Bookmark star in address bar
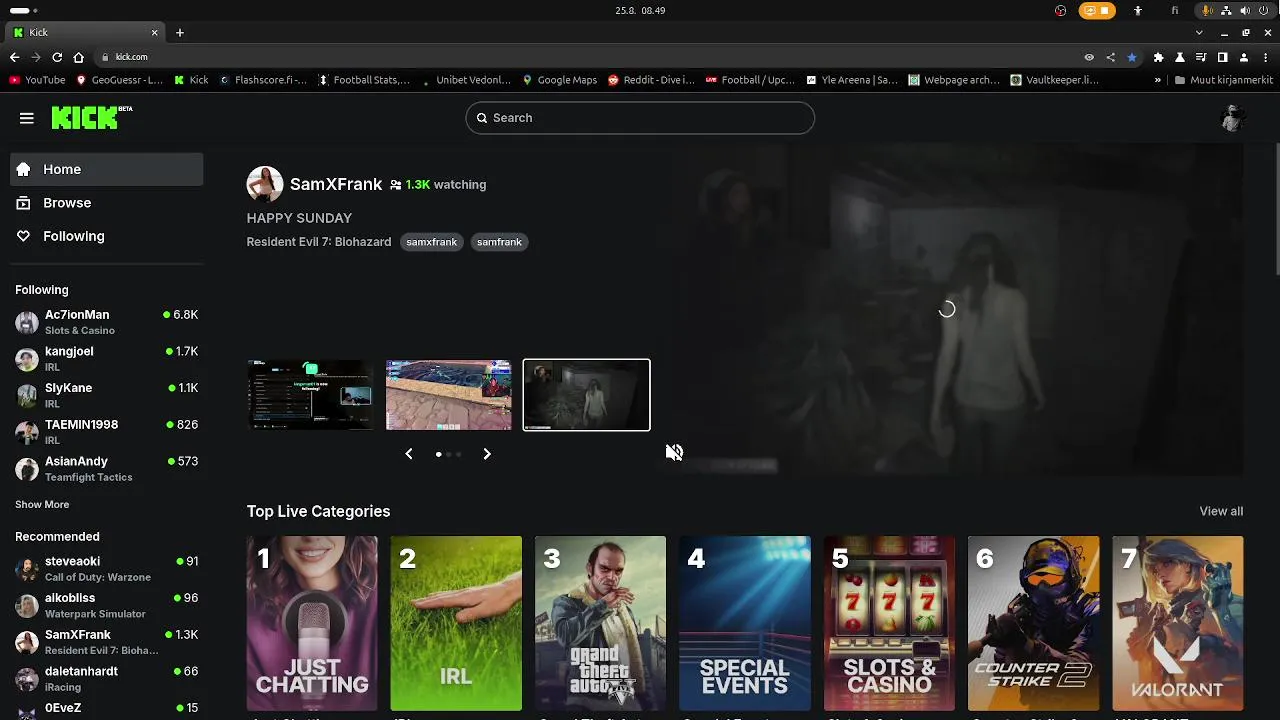This screenshot has width=1280, height=720. [x=1132, y=57]
